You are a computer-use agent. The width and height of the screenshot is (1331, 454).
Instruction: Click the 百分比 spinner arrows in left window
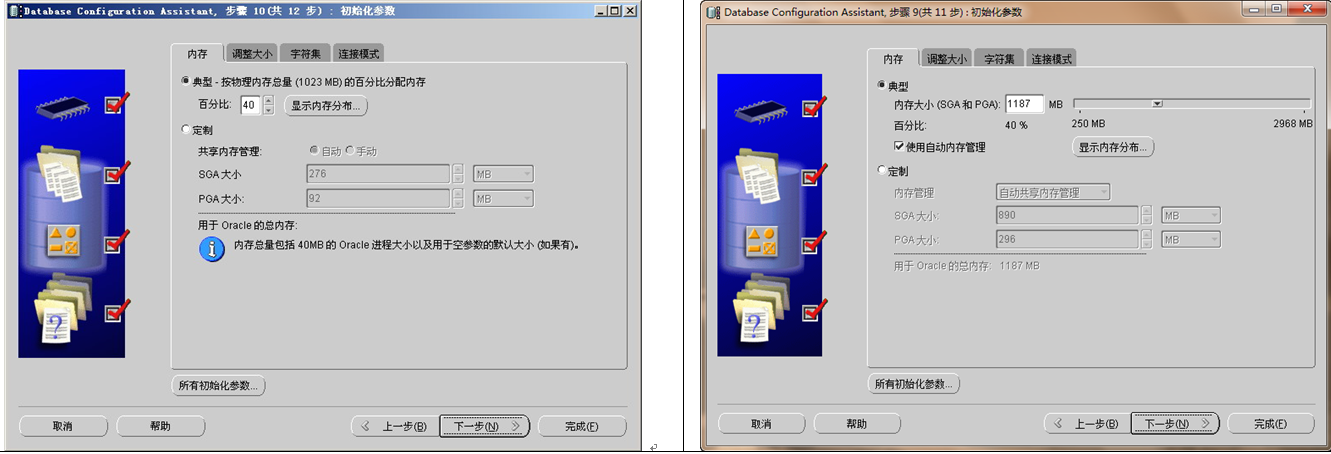[267, 105]
